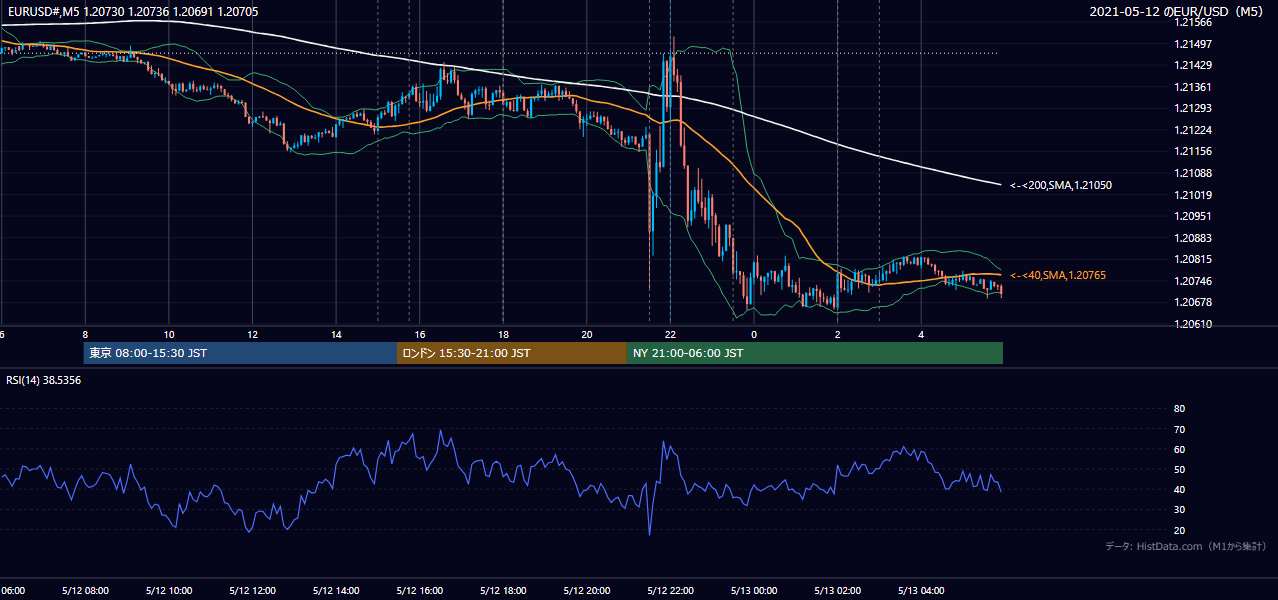Click RSI scale value 80
Screen dimensions: 1278x600
[x=1179, y=409]
